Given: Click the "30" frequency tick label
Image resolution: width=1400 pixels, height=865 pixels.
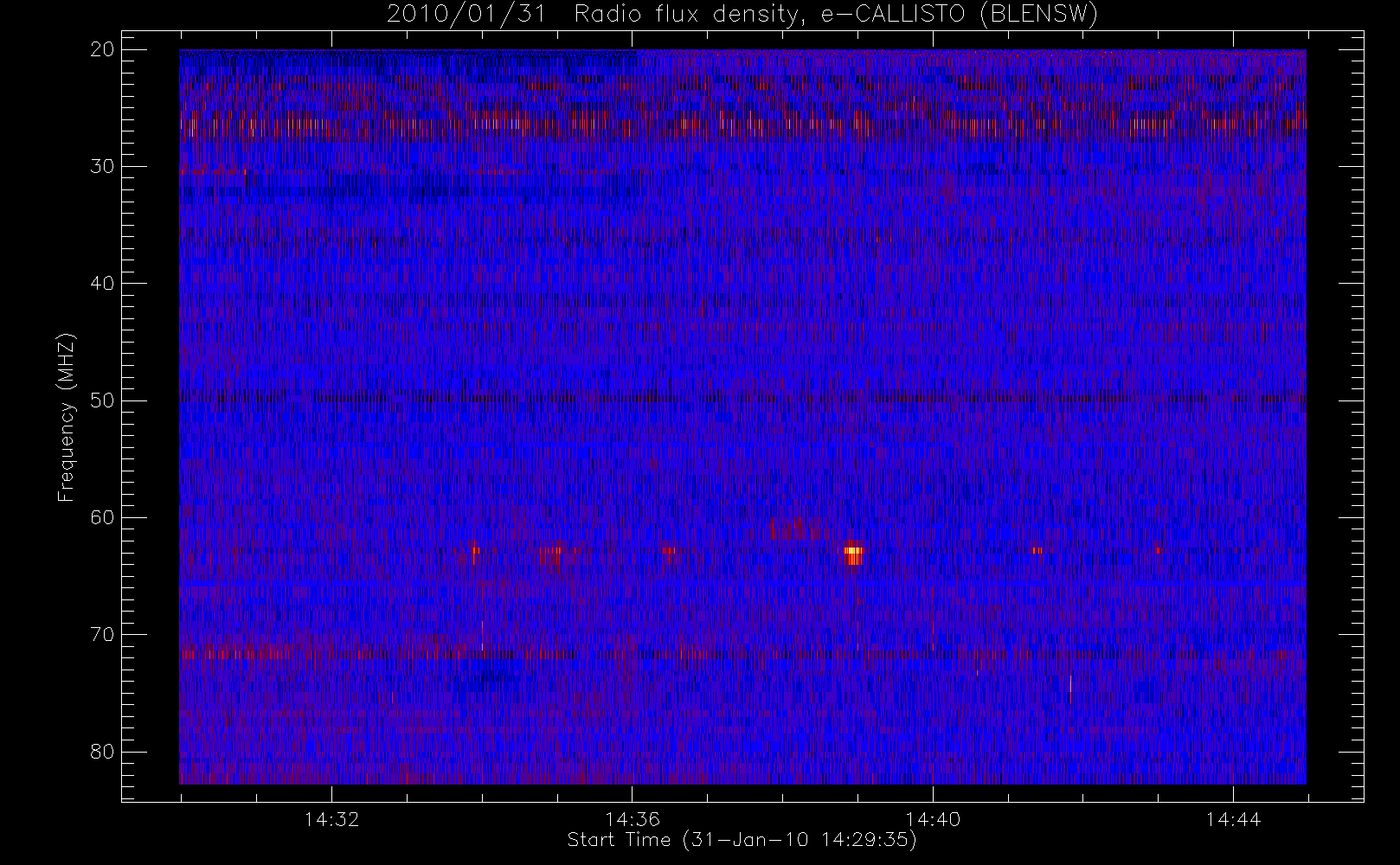Looking at the screenshot, I should pyautogui.click(x=103, y=166).
